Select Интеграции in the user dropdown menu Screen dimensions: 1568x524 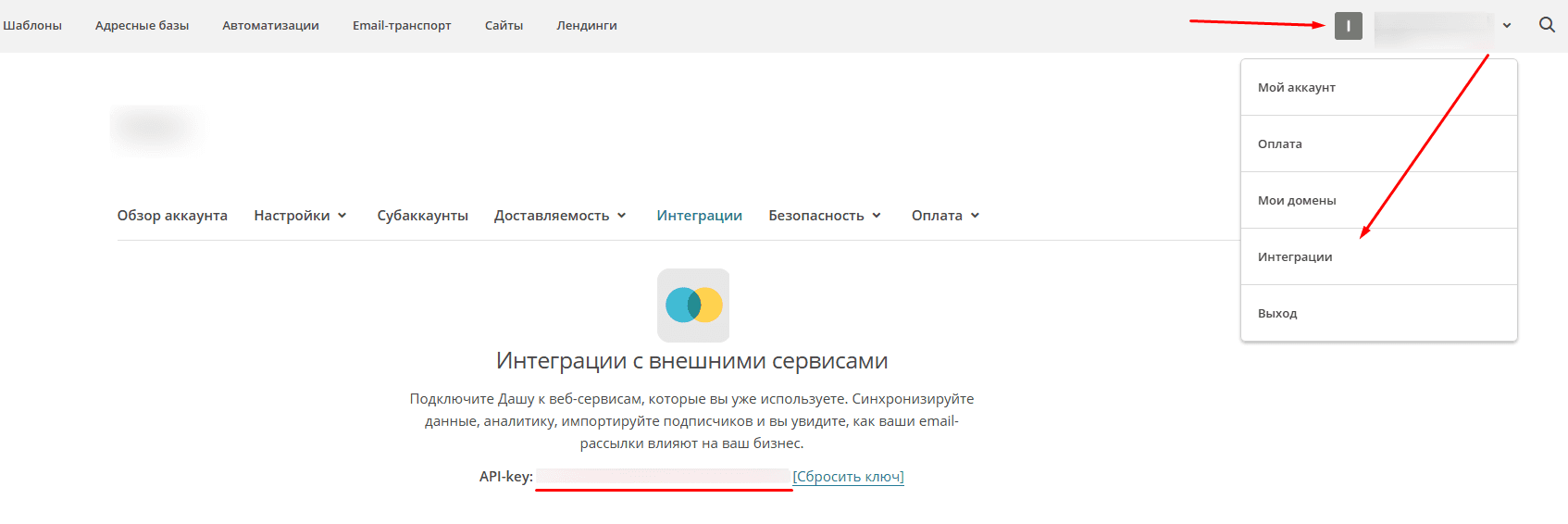coord(1294,257)
